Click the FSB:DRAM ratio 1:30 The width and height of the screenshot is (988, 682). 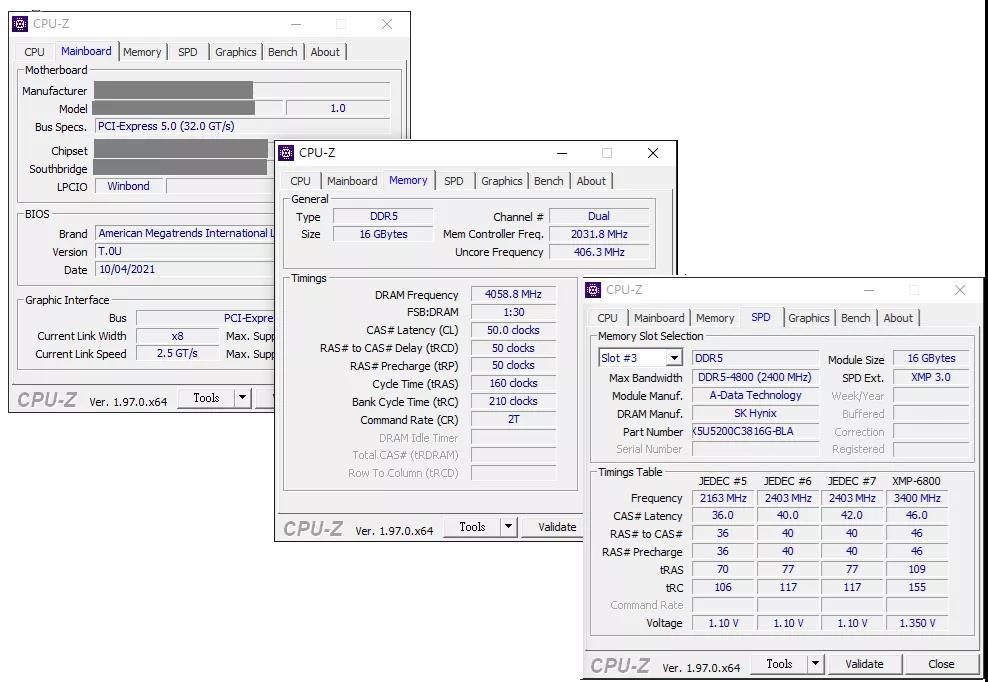(x=514, y=312)
